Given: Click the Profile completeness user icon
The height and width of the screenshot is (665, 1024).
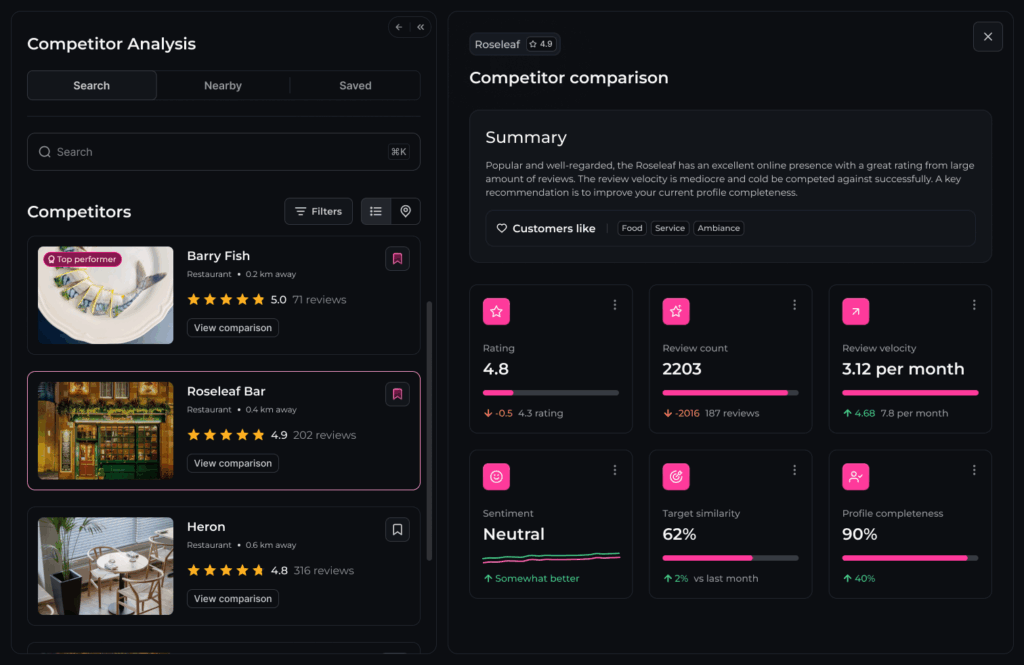Looking at the screenshot, I should (x=856, y=477).
